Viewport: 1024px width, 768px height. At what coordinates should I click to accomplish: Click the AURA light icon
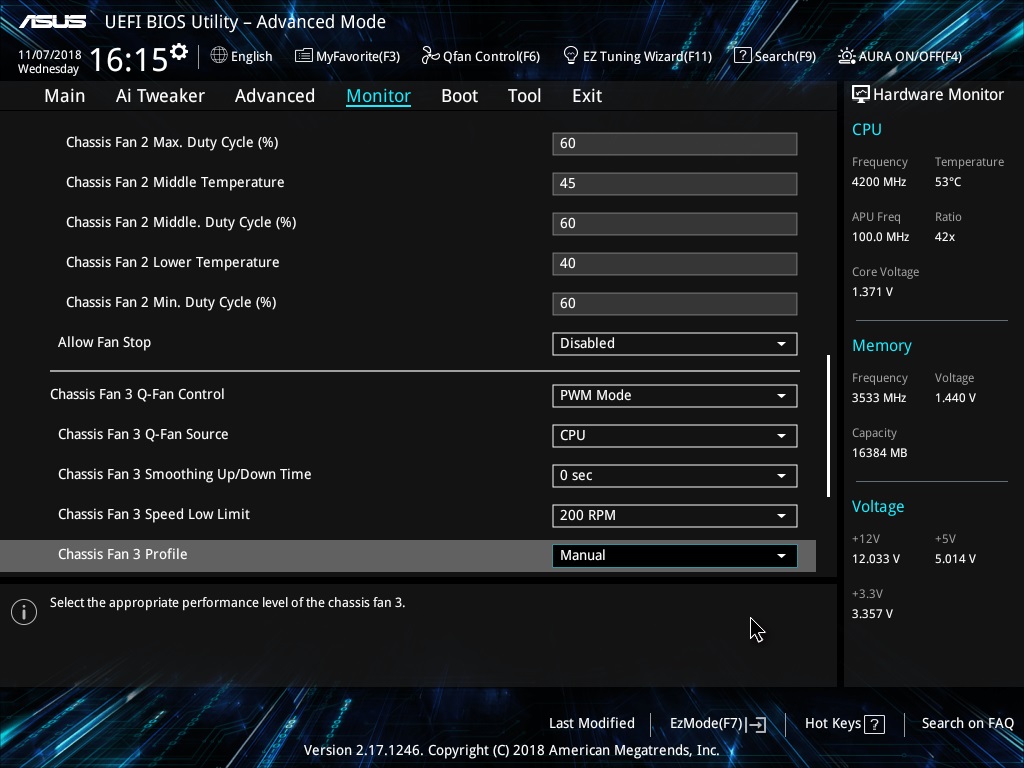846,56
